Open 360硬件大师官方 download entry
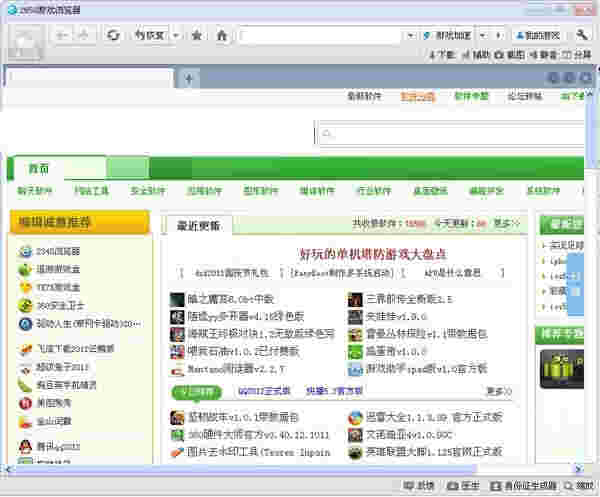The width and height of the screenshot is (600, 497). pyautogui.click(x=258, y=435)
